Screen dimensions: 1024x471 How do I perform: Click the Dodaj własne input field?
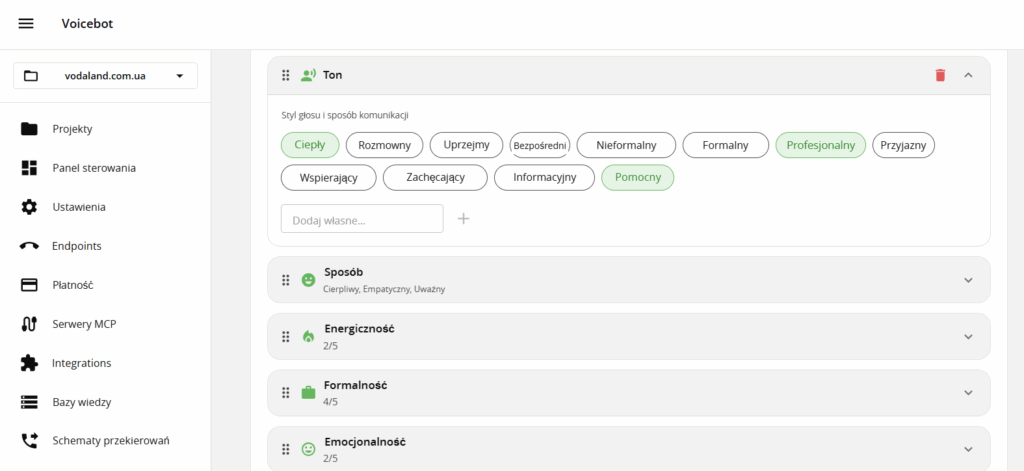362,219
